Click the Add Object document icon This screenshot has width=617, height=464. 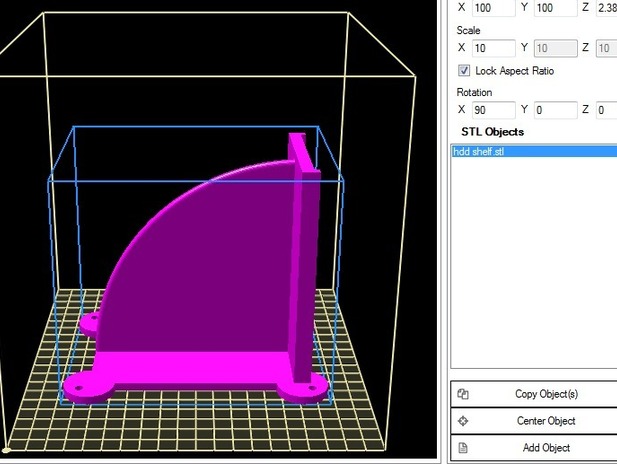(x=463, y=448)
